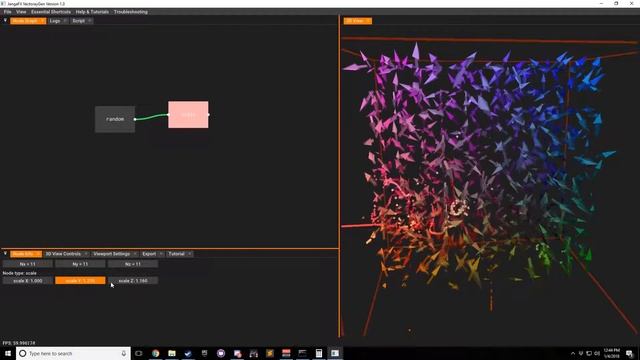
Task: Collapse the top-left panel with the triangle
Action: (5, 20)
